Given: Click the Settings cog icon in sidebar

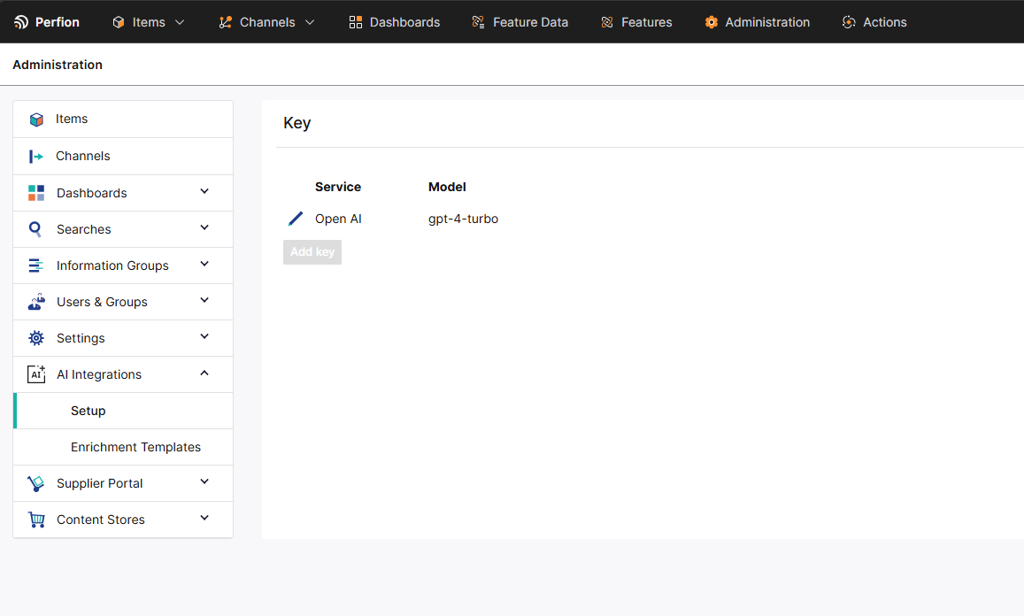Looking at the screenshot, I should pyautogui.click(x=36, y=338).
